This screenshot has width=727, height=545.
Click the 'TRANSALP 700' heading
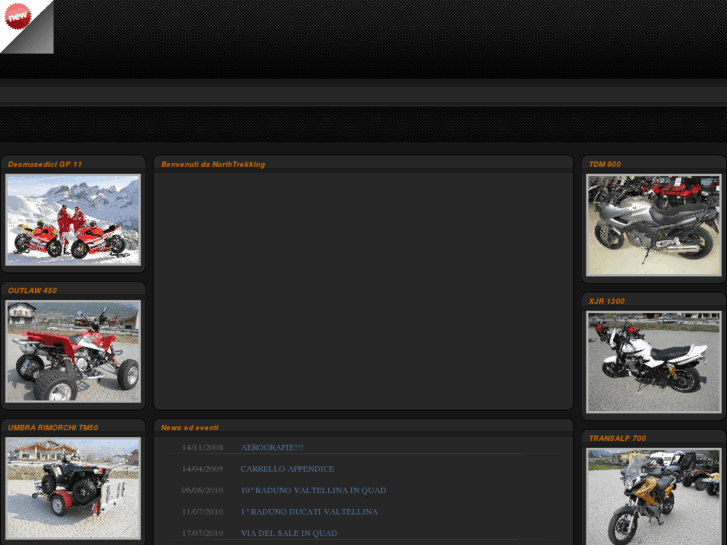tap(617, 438)
